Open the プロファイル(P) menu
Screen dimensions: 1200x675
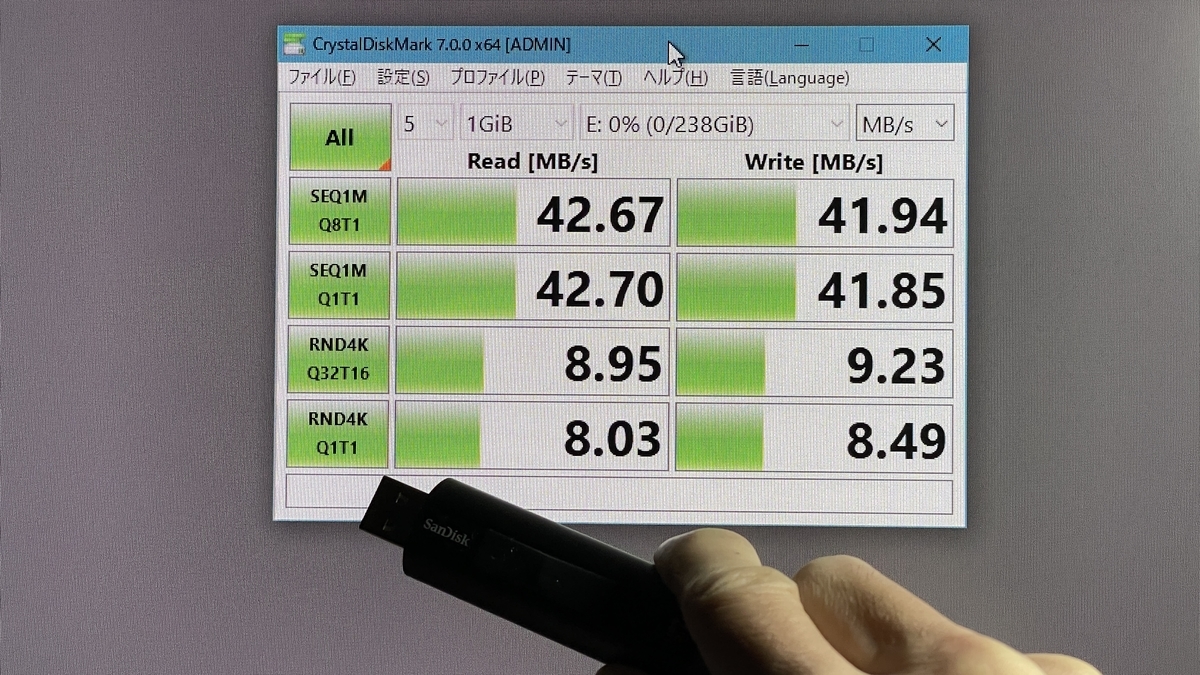(x=497, y=77)
